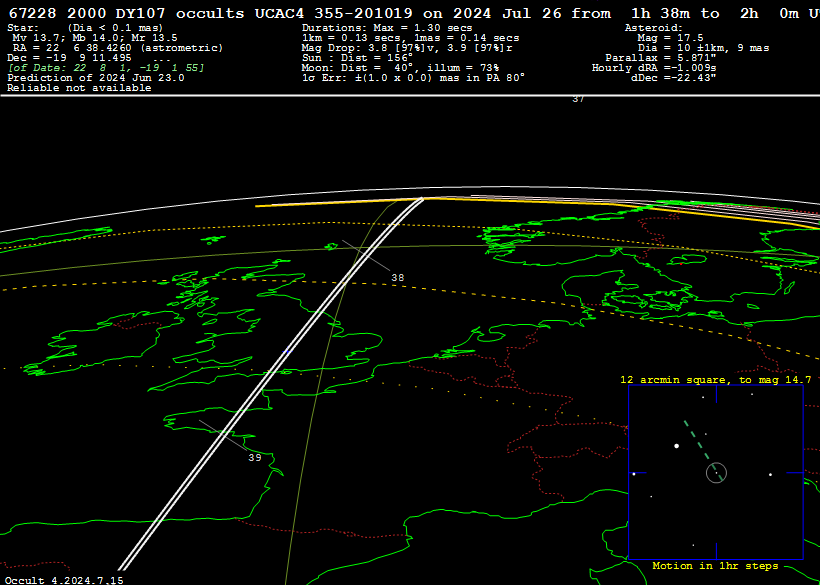Click the bright white star in finder chart
This screenshot has width=820, height=585.
click(x=677, y=446)
